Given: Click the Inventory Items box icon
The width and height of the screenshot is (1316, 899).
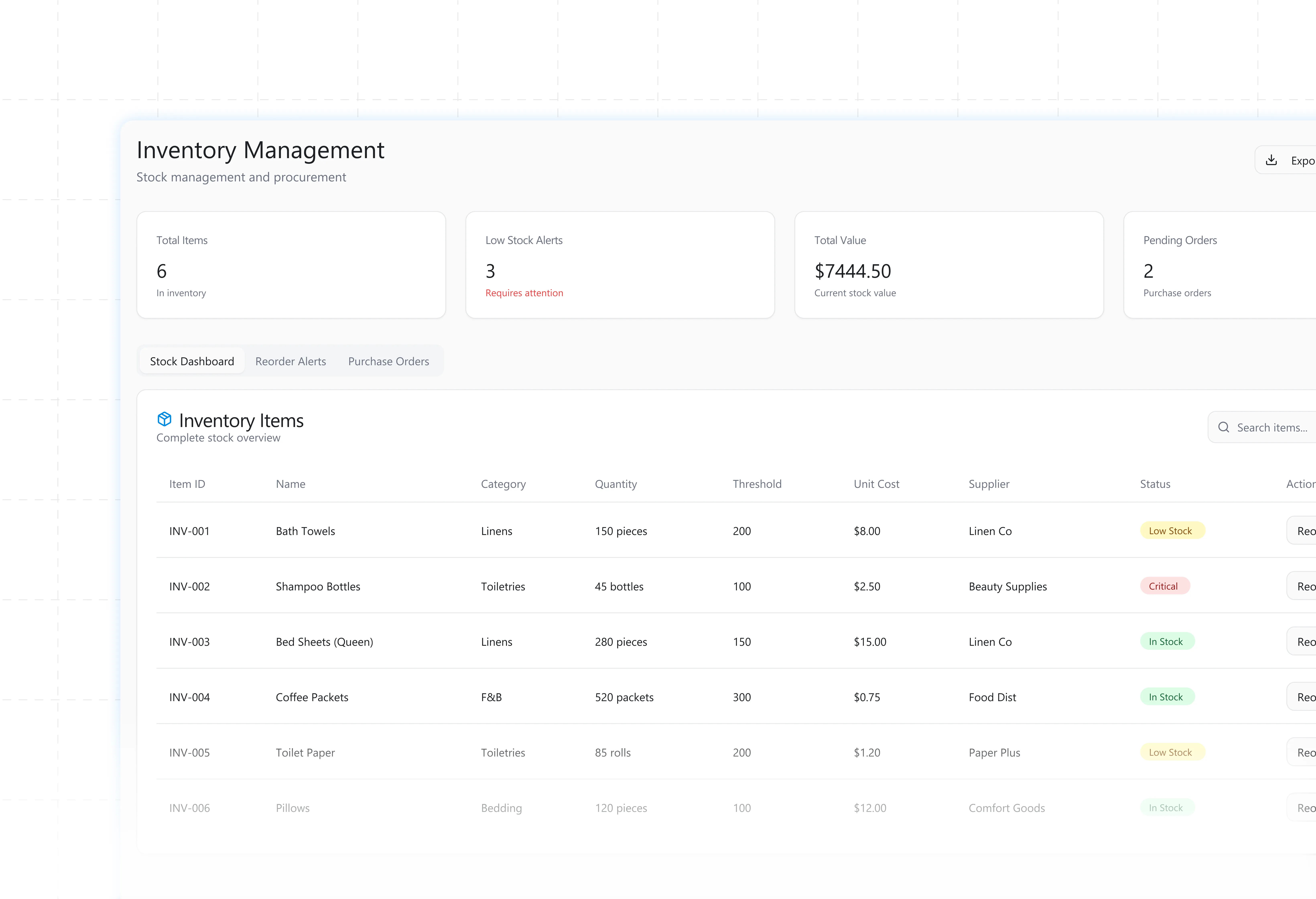Looking at the screenshot, I should 164,419.
